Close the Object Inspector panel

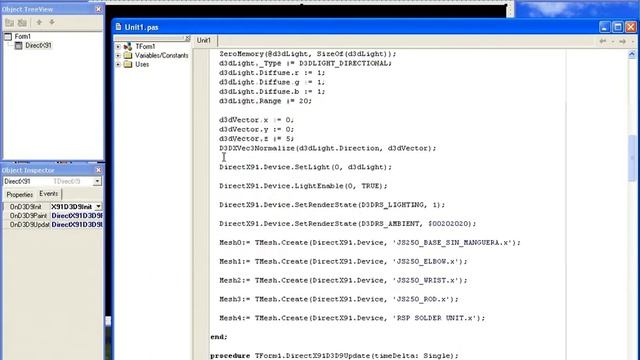tap(98, 170)
